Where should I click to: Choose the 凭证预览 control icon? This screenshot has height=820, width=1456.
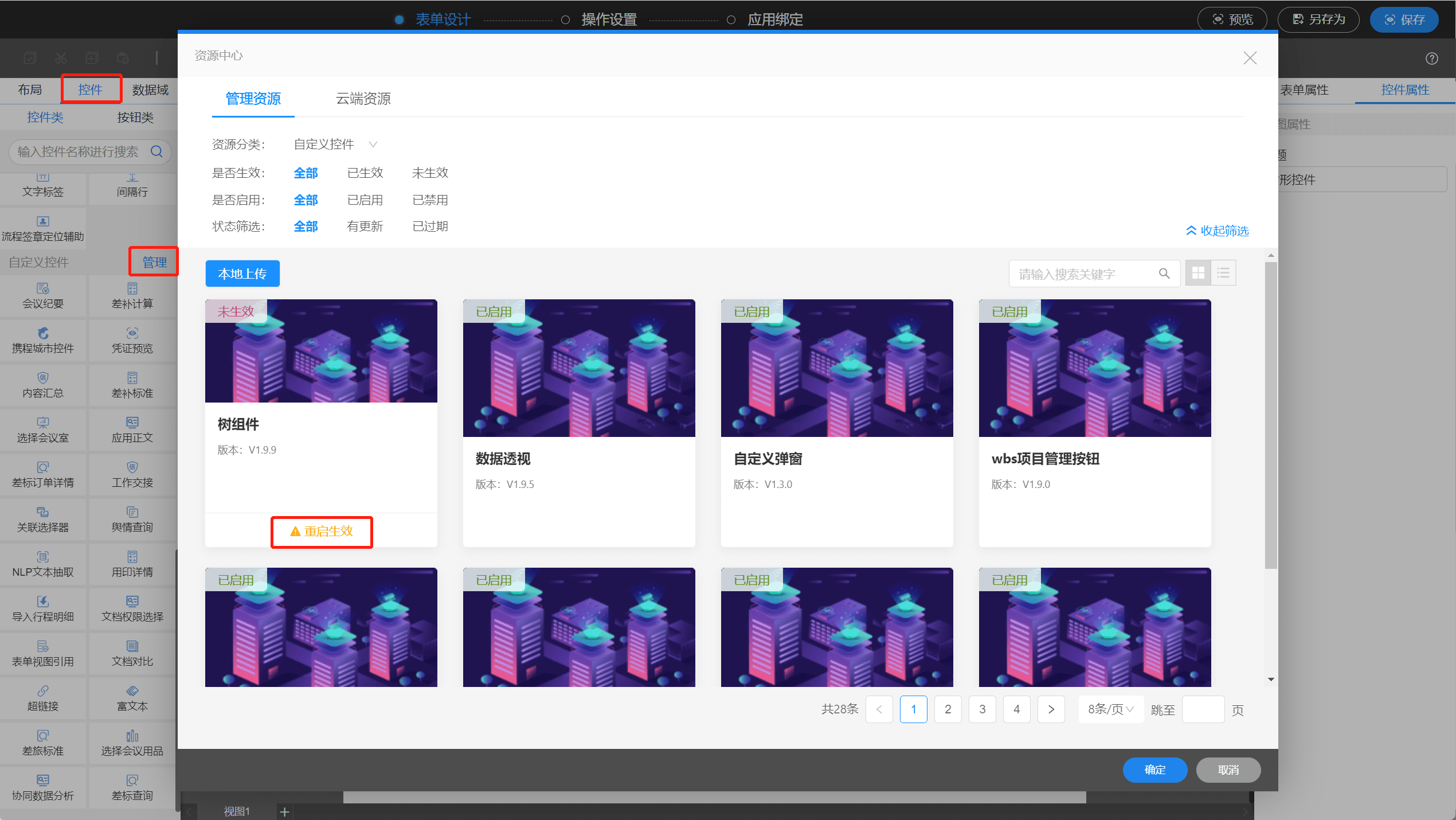132,333
